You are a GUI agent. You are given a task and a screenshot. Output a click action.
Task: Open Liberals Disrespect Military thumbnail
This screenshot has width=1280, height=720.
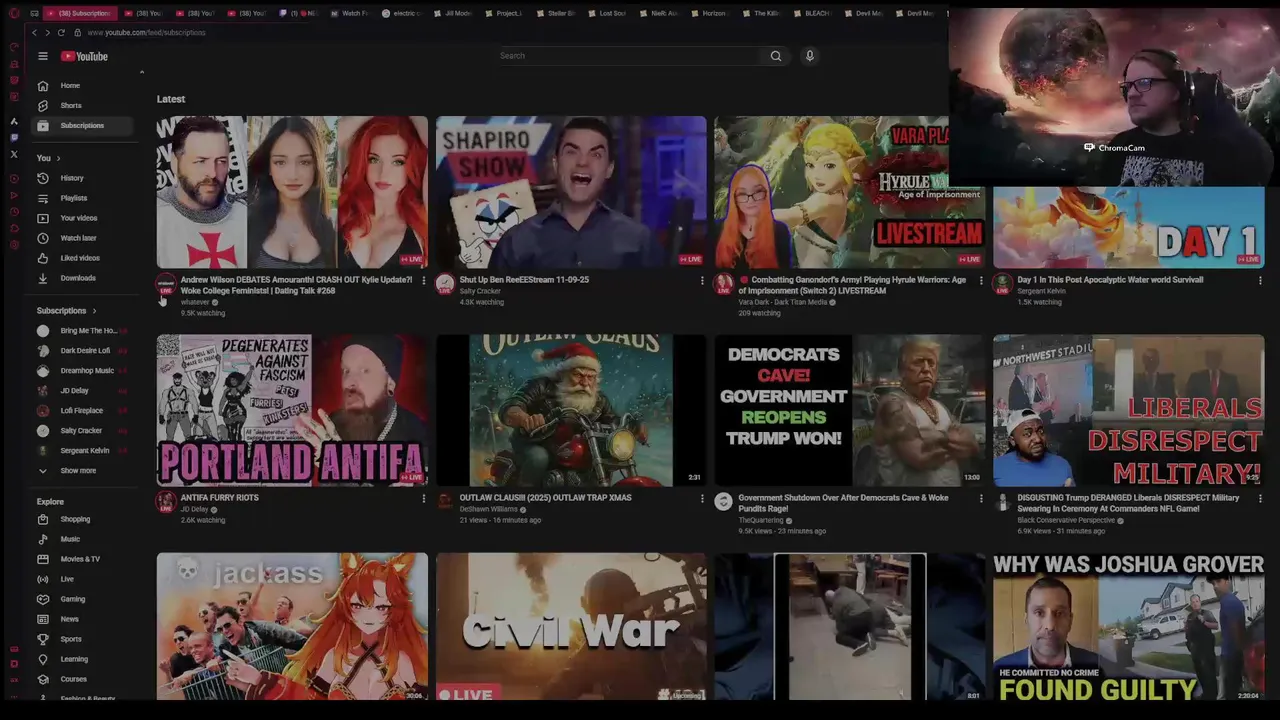coord(1129,410)
